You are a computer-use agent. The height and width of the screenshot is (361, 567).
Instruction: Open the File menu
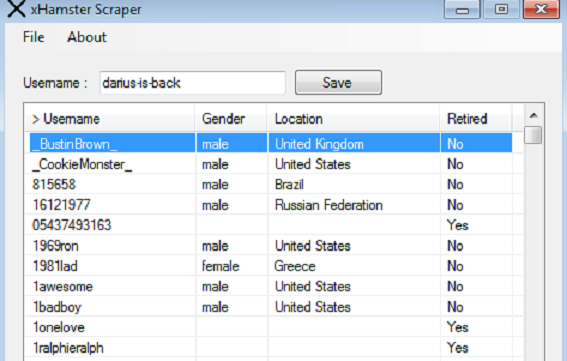point(34,37)
